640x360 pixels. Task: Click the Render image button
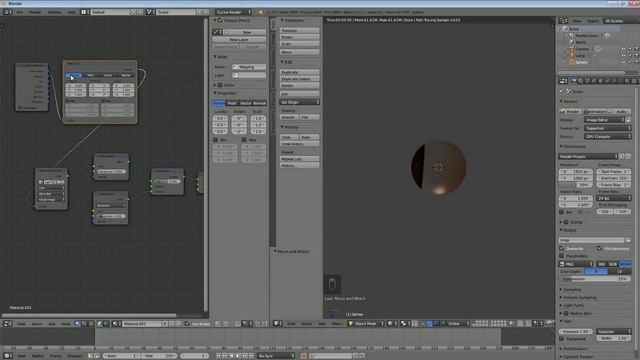click(571, 111)
